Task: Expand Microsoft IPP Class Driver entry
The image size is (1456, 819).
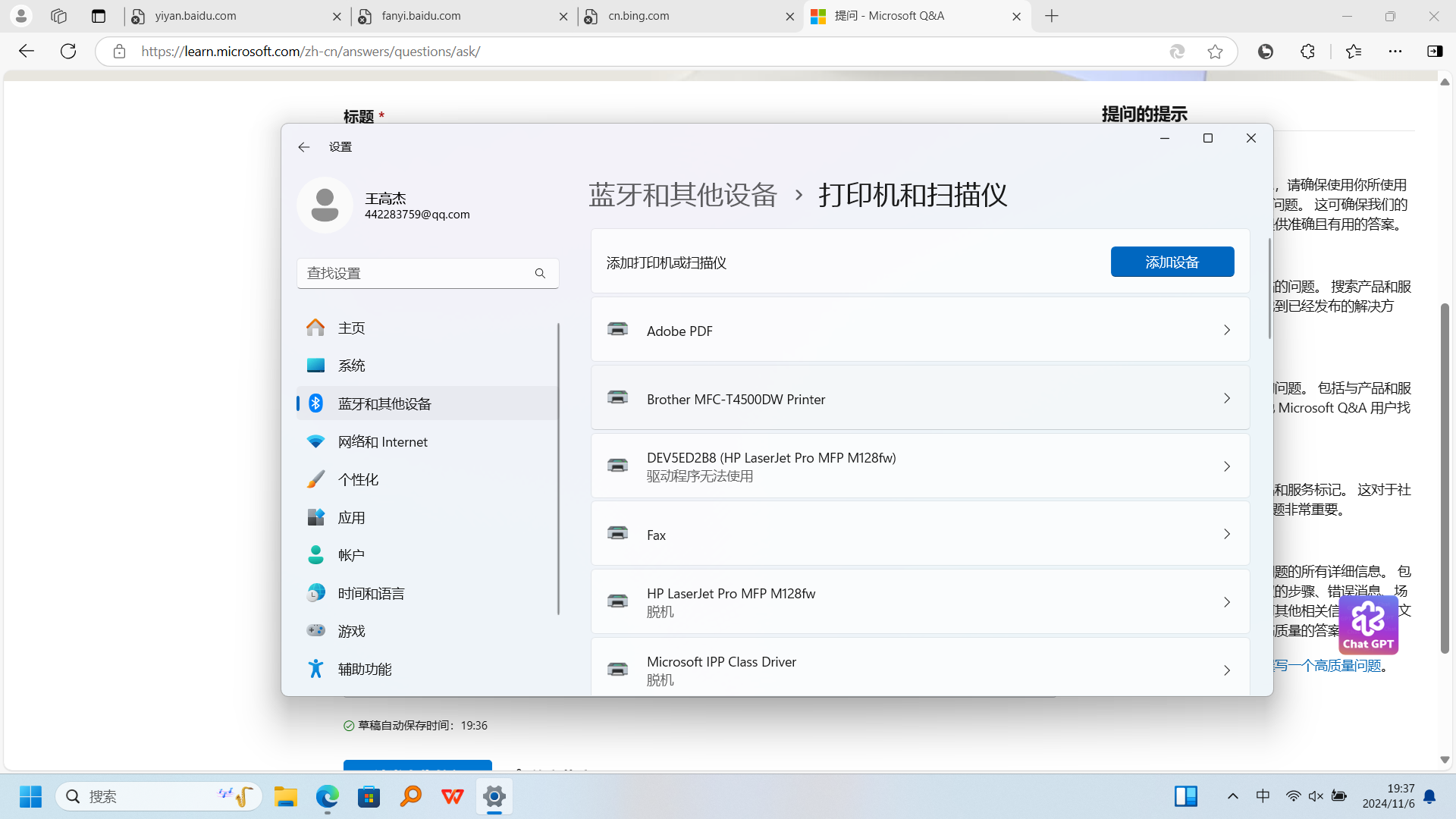Action: [x=920, y=667]
